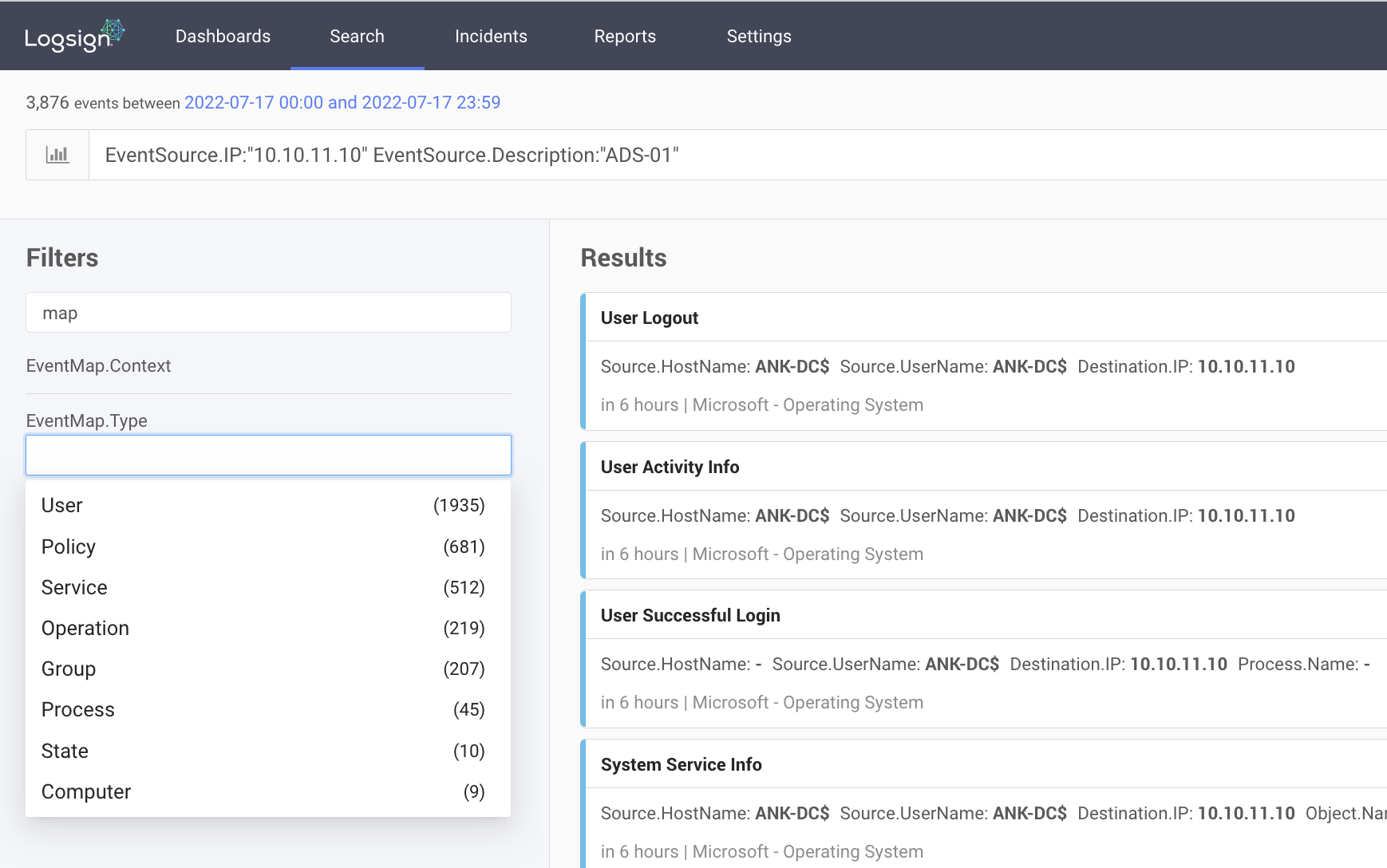1387x868 pixels.
Task: Pick the Computer option (9)
Action: pos(268,791)
